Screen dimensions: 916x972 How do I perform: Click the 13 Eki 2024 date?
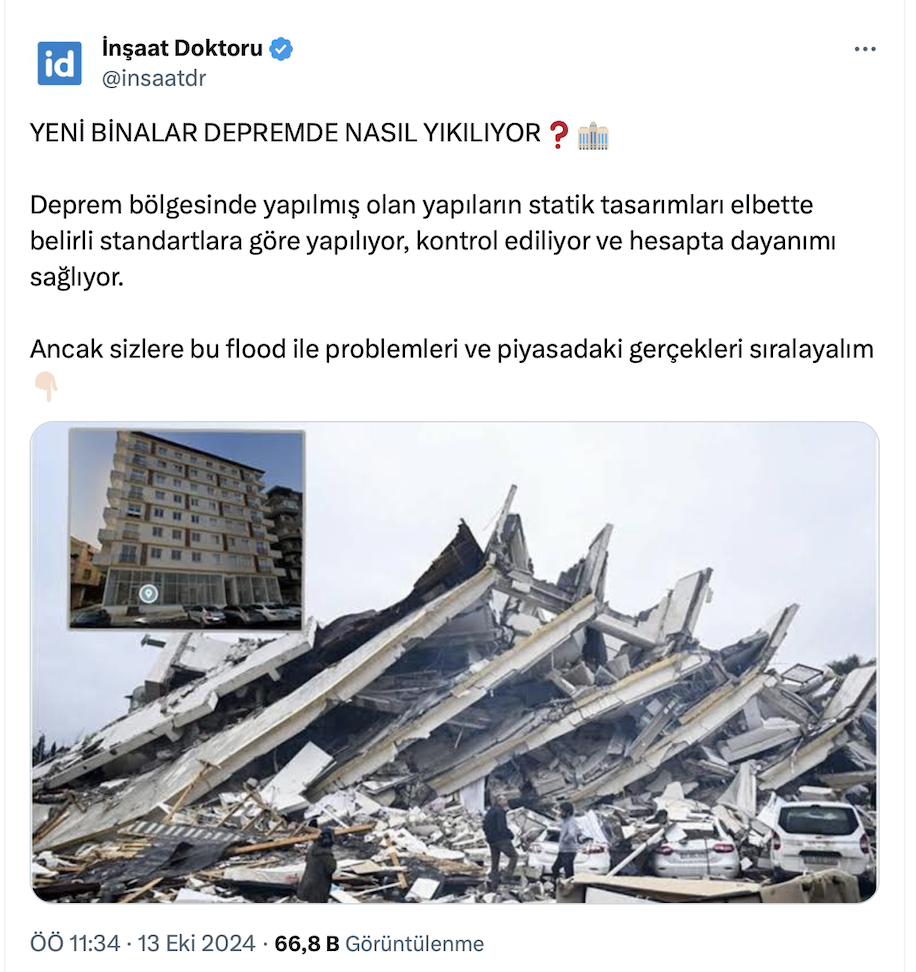pyautogui.click(x=196, y=943)
